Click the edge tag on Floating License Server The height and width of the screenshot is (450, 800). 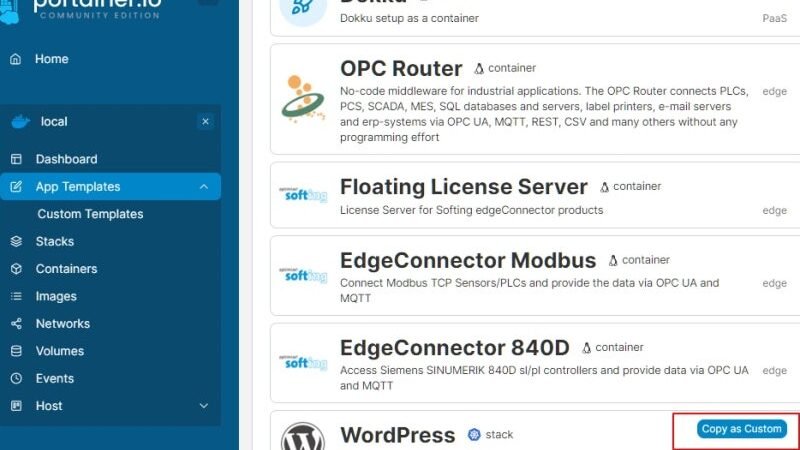pos(774,210)
